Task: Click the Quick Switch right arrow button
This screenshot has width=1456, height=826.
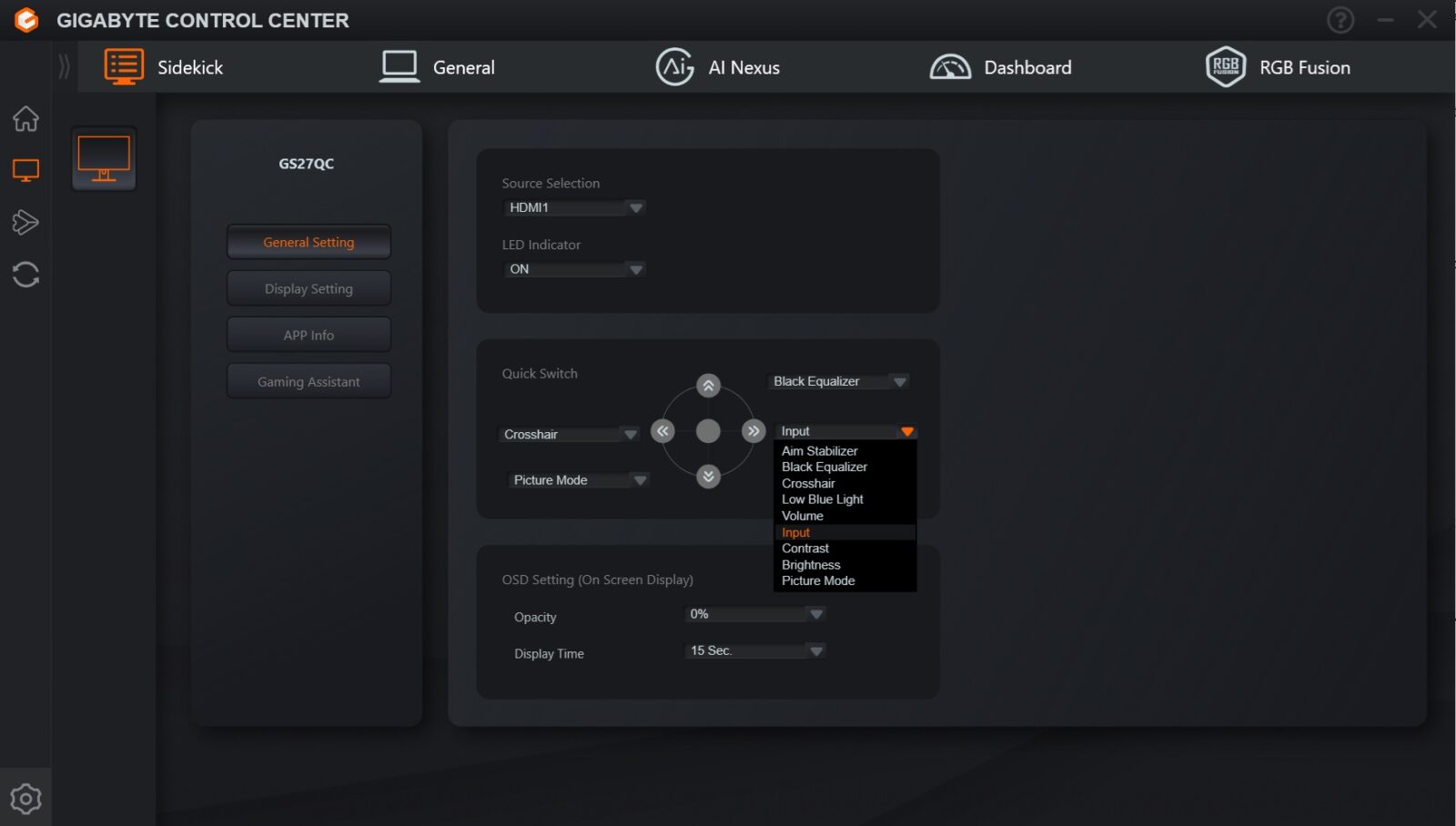Action: point(753,431)
